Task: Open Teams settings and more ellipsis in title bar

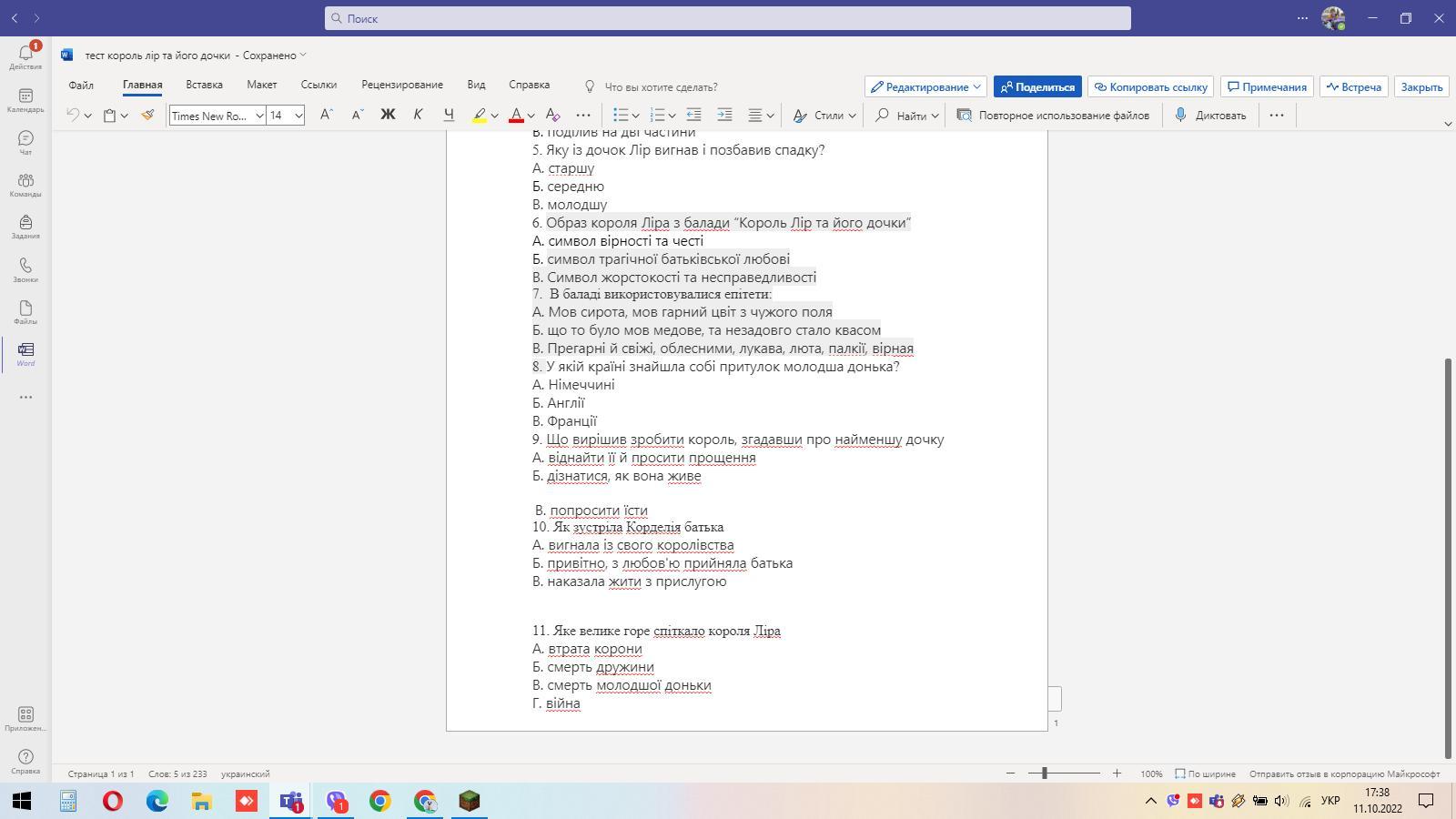Action: pyautogui.click(x=1302, y=18)
